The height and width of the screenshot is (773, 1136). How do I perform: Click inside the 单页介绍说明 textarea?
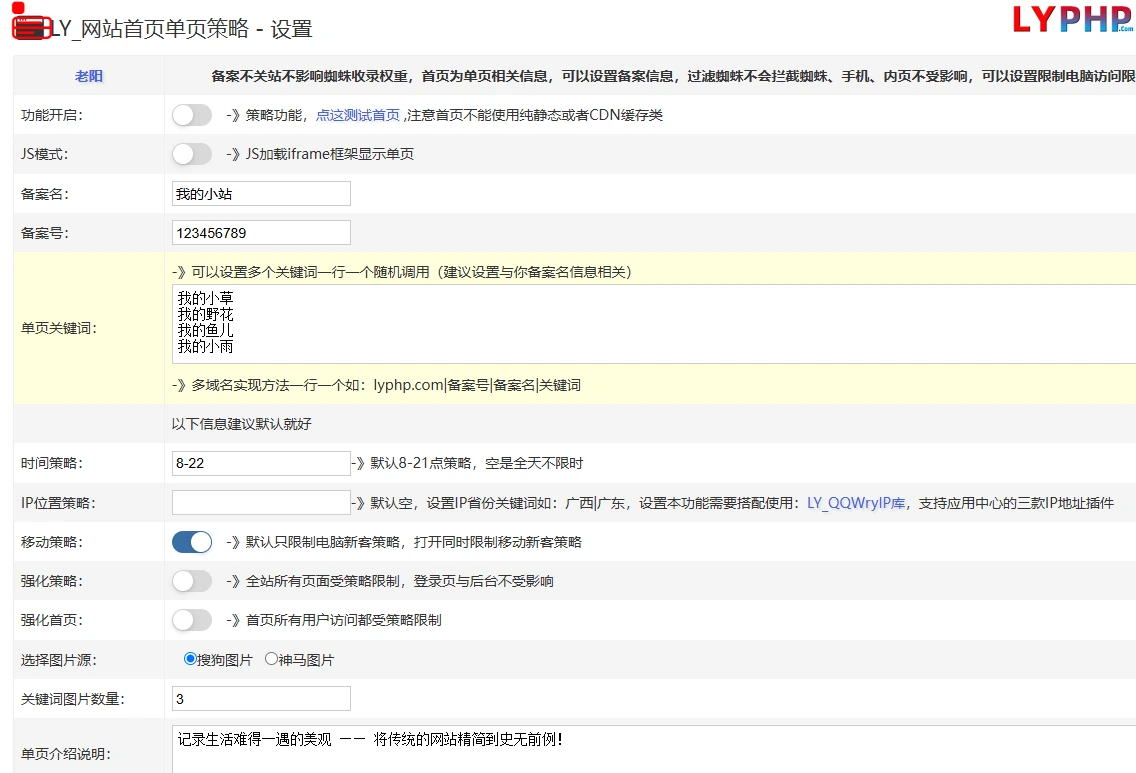coord(653,749)
